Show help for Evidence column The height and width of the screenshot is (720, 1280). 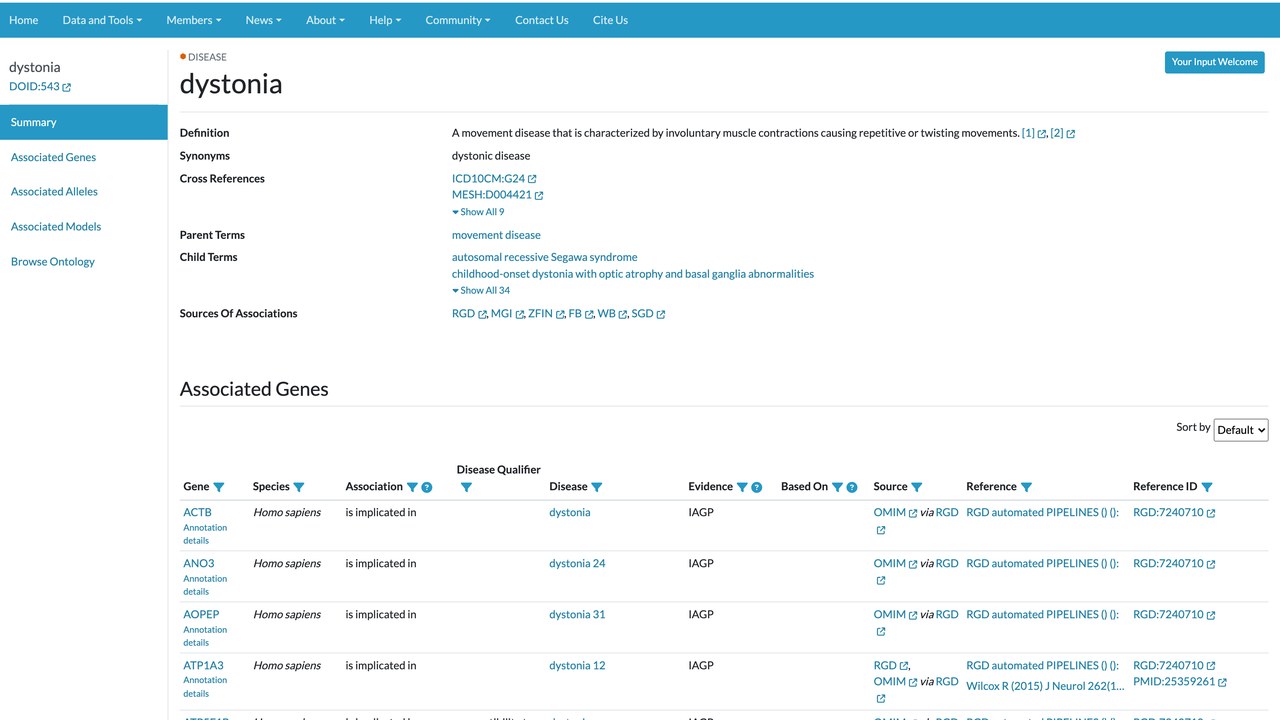757,487
